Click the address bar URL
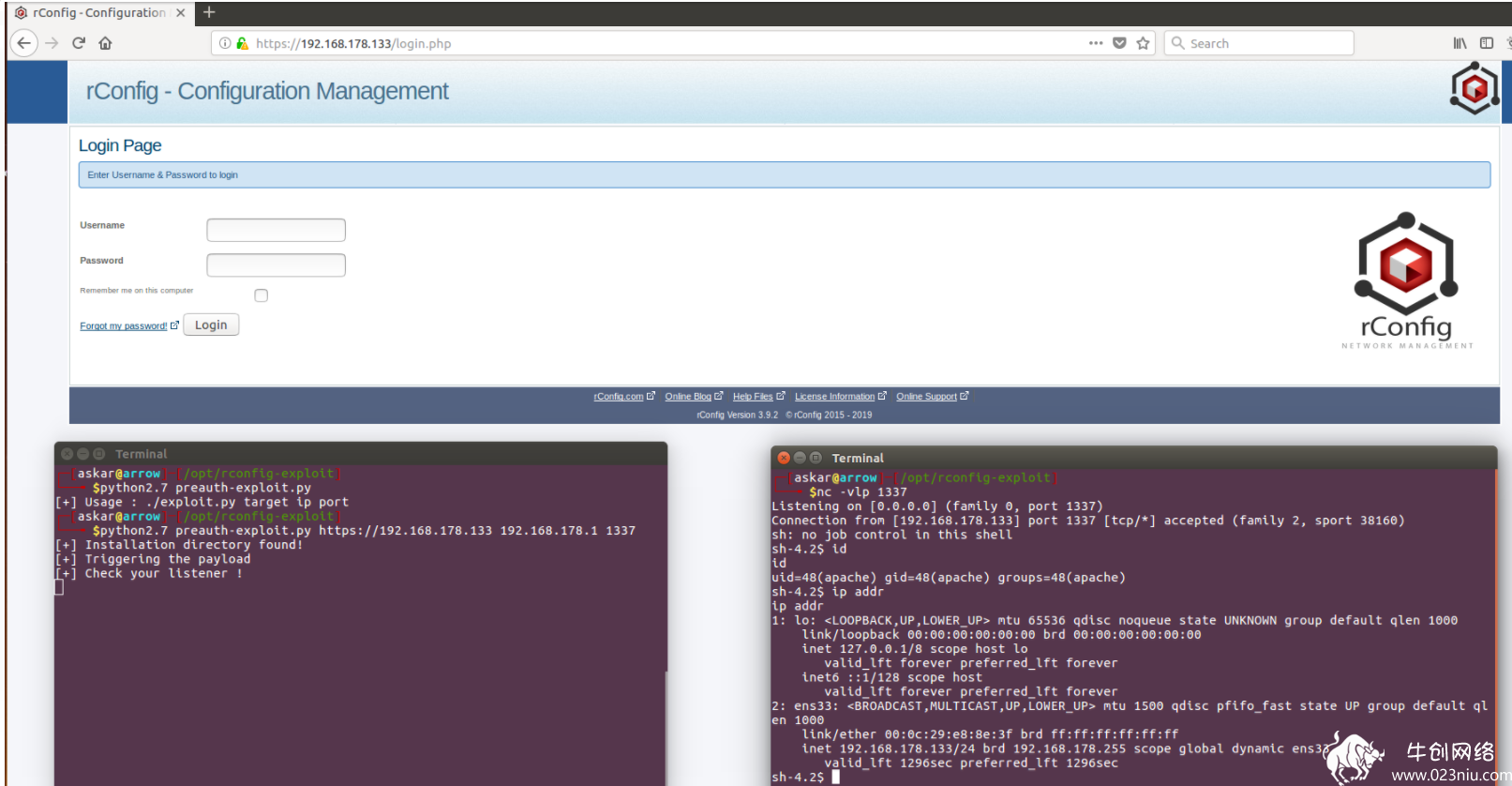Image resolution: width=1512 pixels, height=786 pixels. tap(353, 43)
